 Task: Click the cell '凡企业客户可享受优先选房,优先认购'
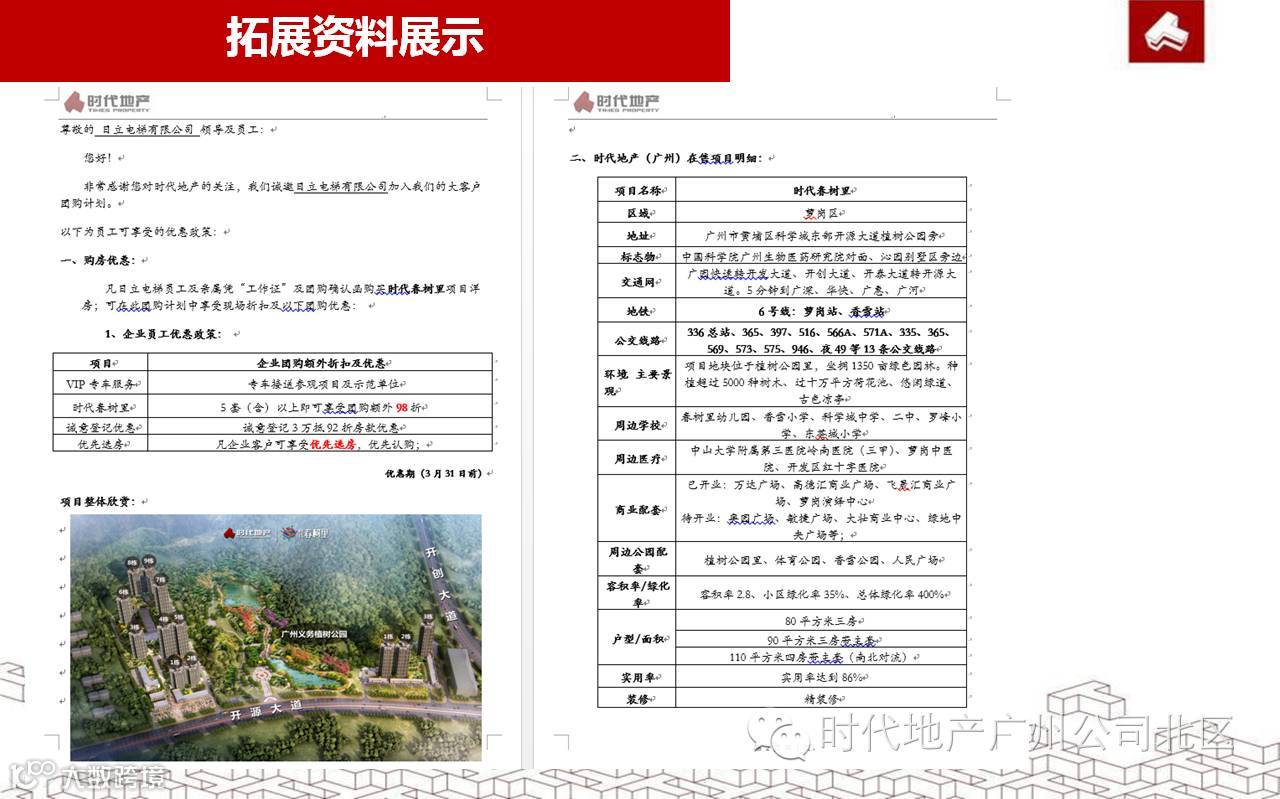click(x=320, y=443)
